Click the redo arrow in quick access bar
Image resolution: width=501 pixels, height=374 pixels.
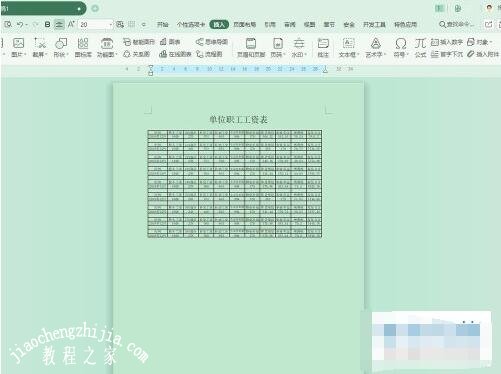(x=36, y=24)
